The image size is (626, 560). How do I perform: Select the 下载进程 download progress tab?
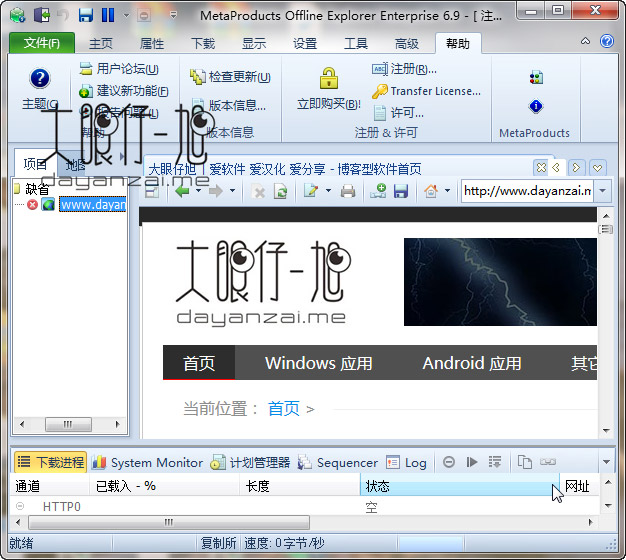(51, 462)
